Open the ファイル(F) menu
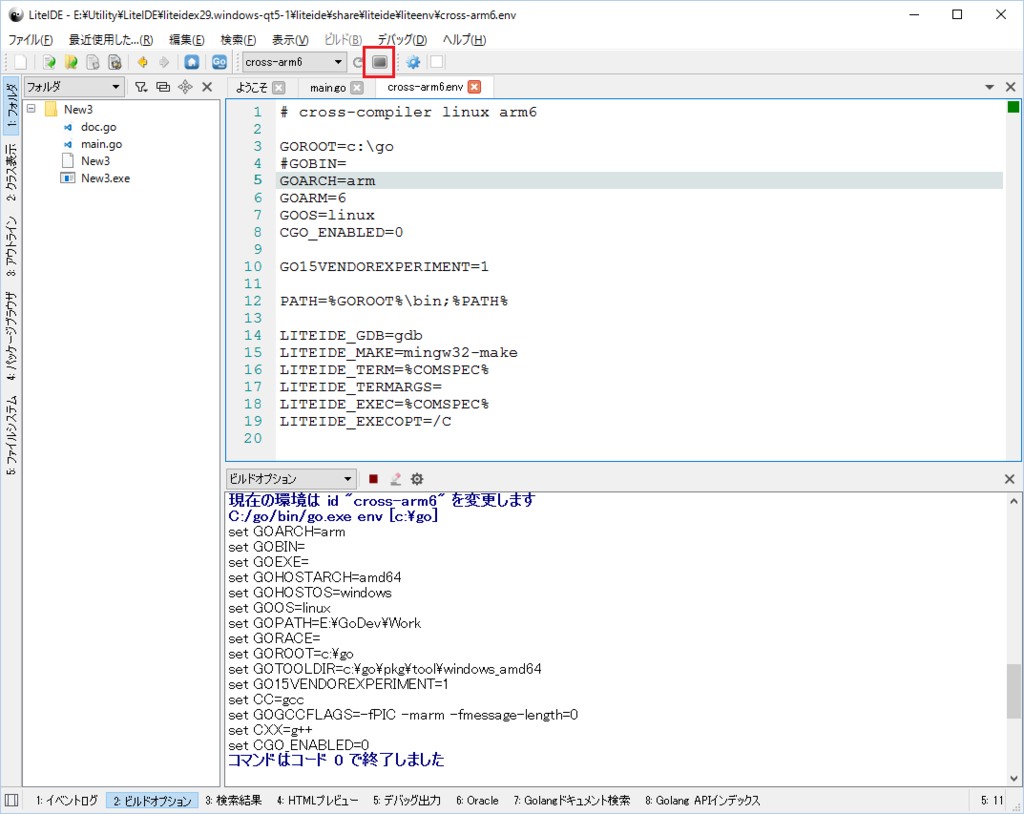Screen dimensions: 1024x814 click(30, 40)
